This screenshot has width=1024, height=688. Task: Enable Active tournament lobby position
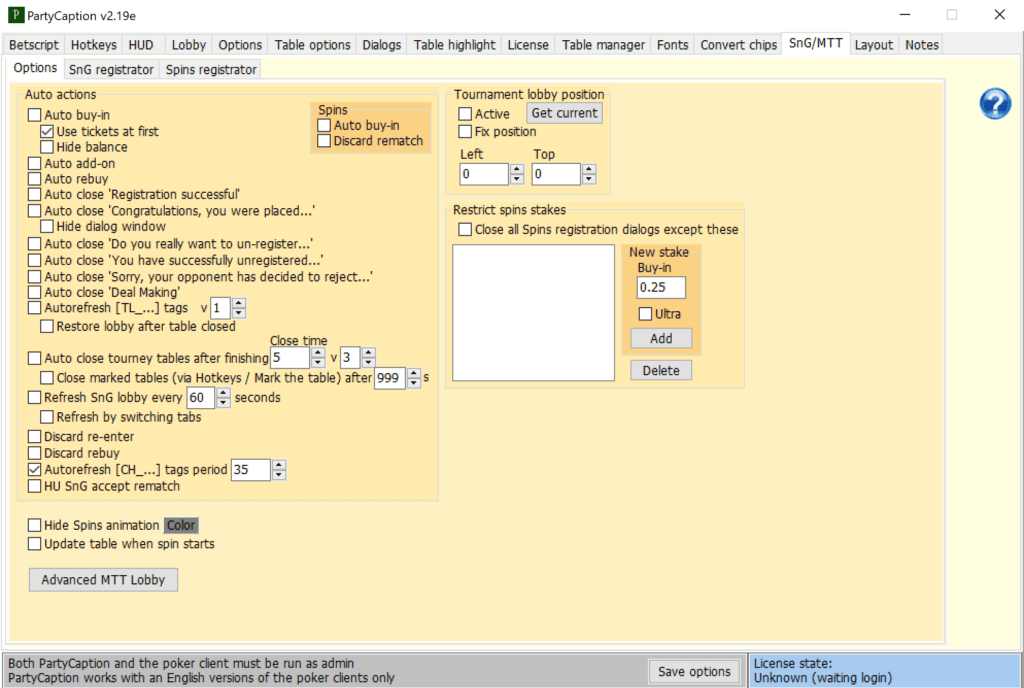tap(465, 114)
